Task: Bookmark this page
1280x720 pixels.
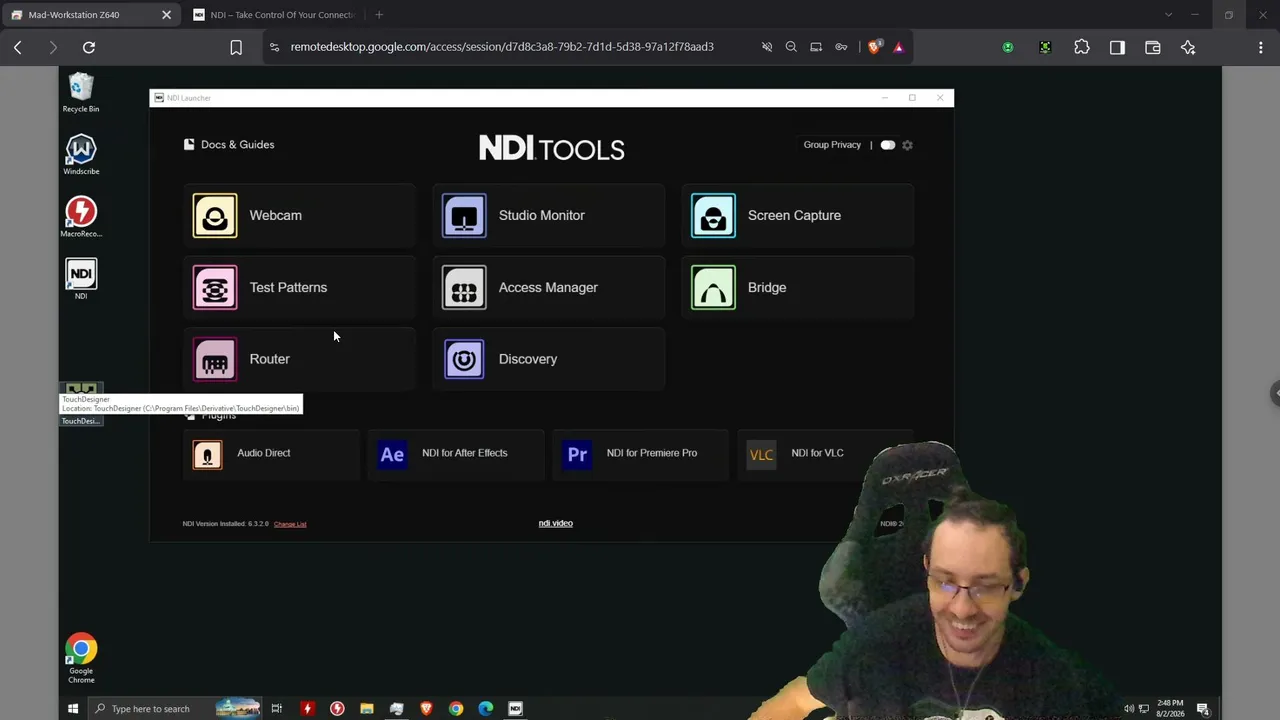Action: coord(236,47)
